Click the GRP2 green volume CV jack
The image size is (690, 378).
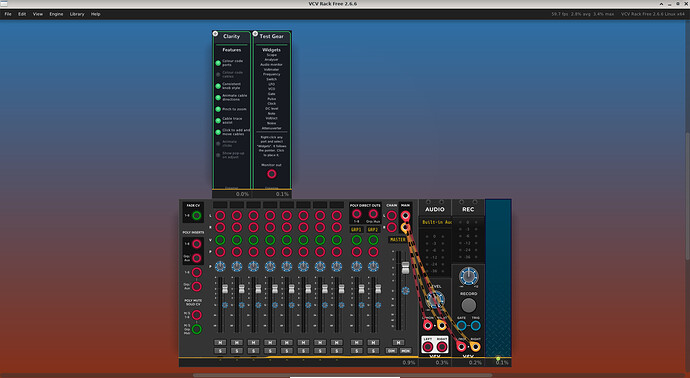coord(373,240)
